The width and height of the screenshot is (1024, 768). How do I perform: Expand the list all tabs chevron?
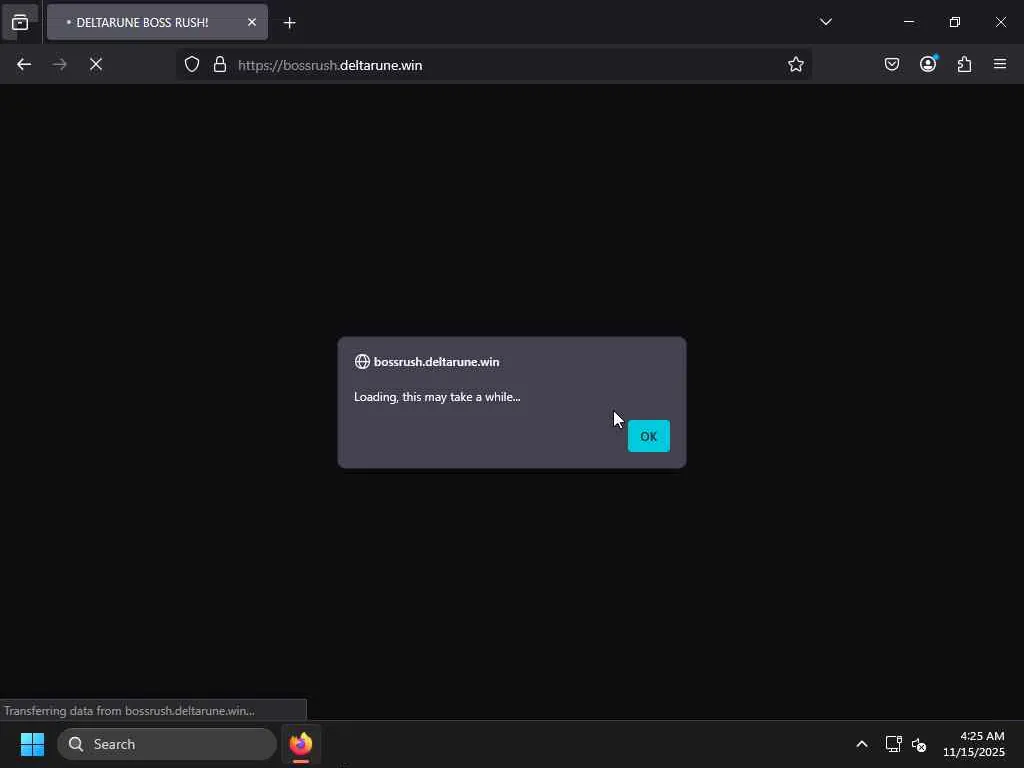(825, 22)
